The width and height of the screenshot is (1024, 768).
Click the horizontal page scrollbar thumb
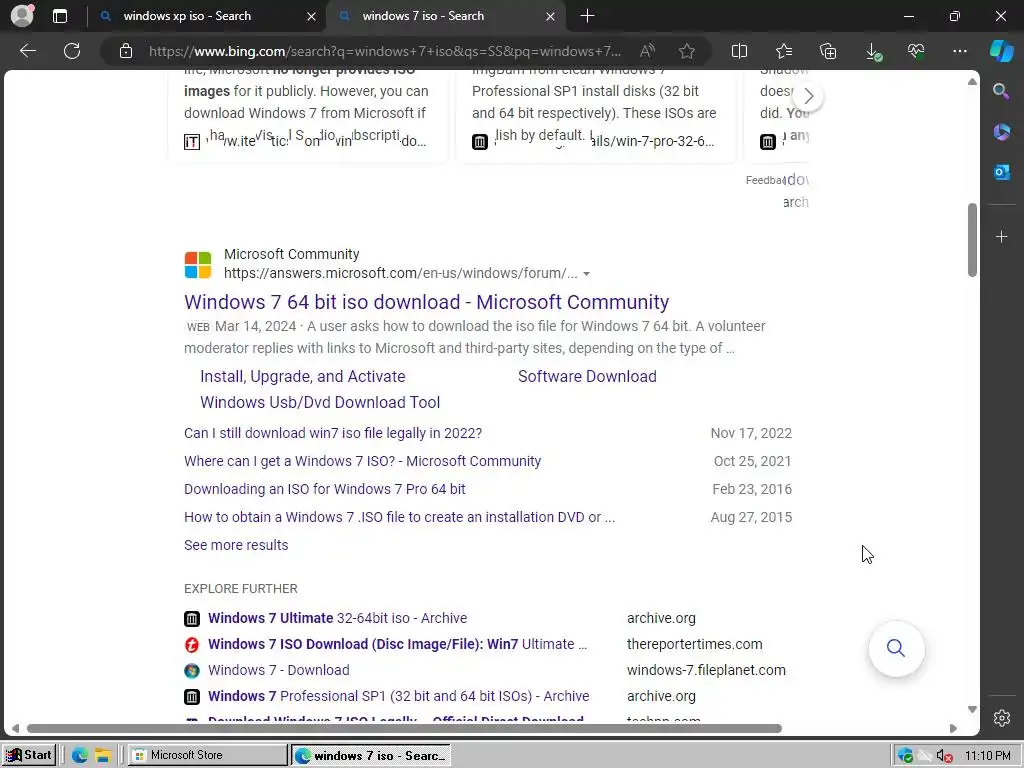click(x=404, y=728)
